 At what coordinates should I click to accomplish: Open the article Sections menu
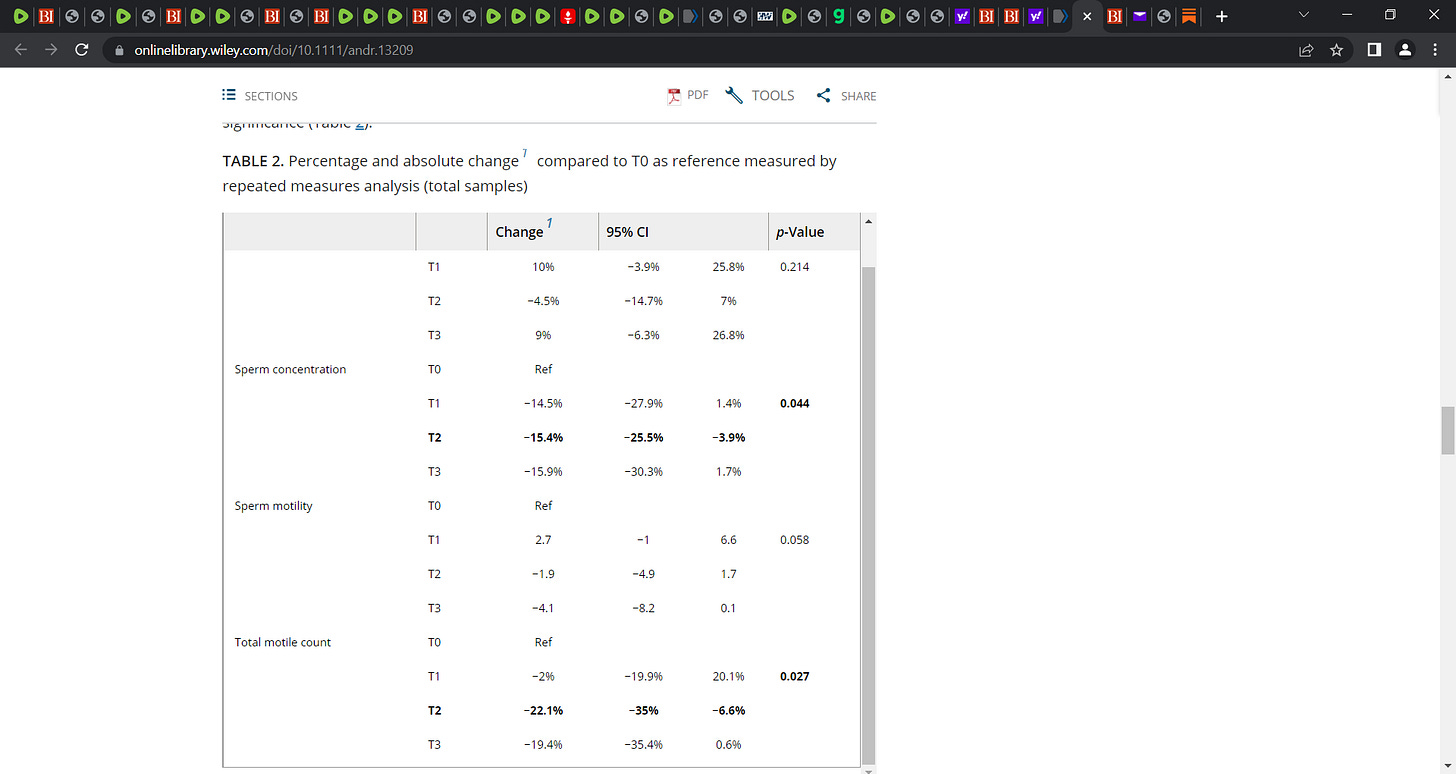pyautogui.click(x=260, y=96)
